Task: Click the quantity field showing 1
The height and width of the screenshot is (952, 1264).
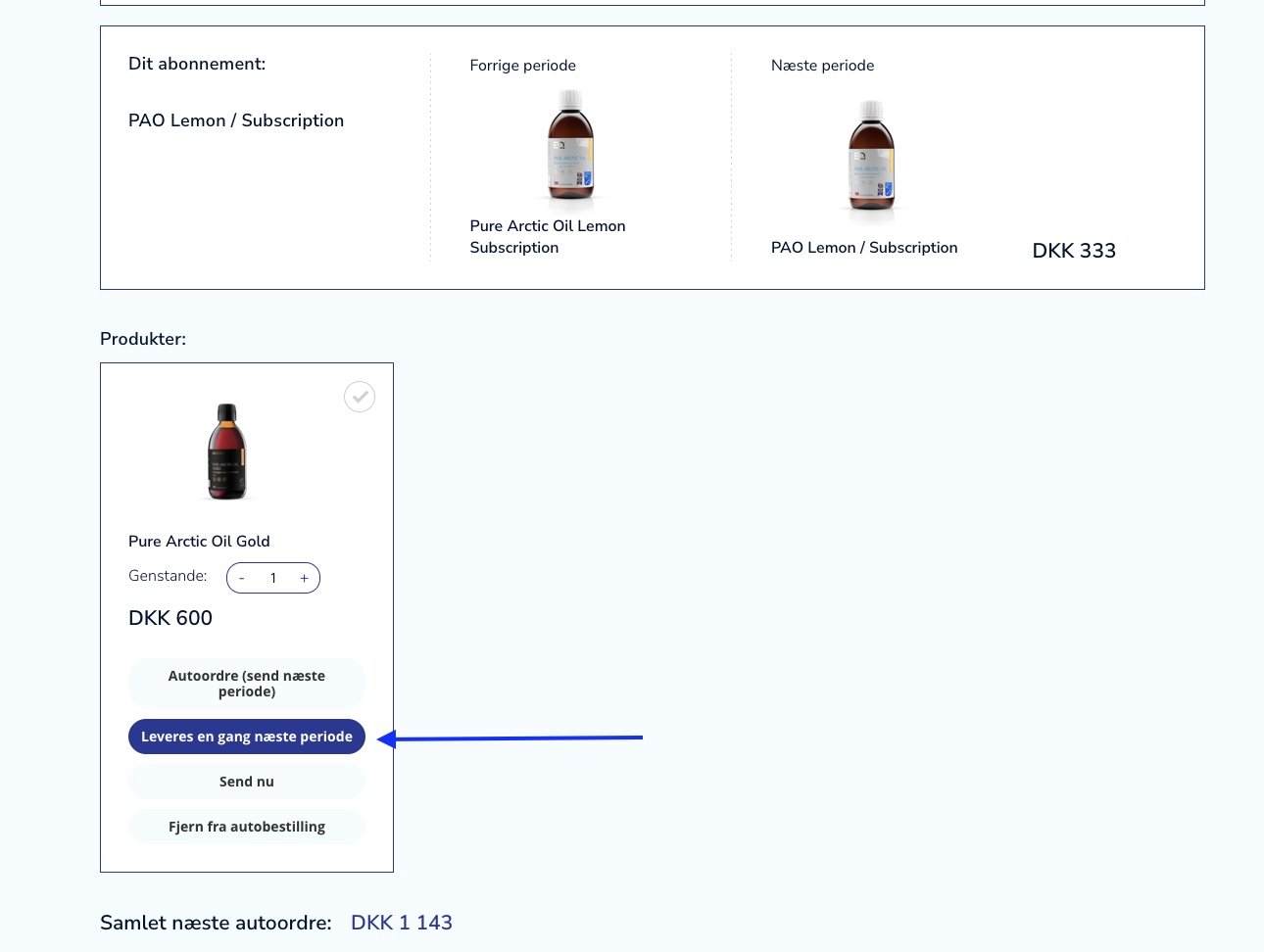Action: (x=273, y=578)
